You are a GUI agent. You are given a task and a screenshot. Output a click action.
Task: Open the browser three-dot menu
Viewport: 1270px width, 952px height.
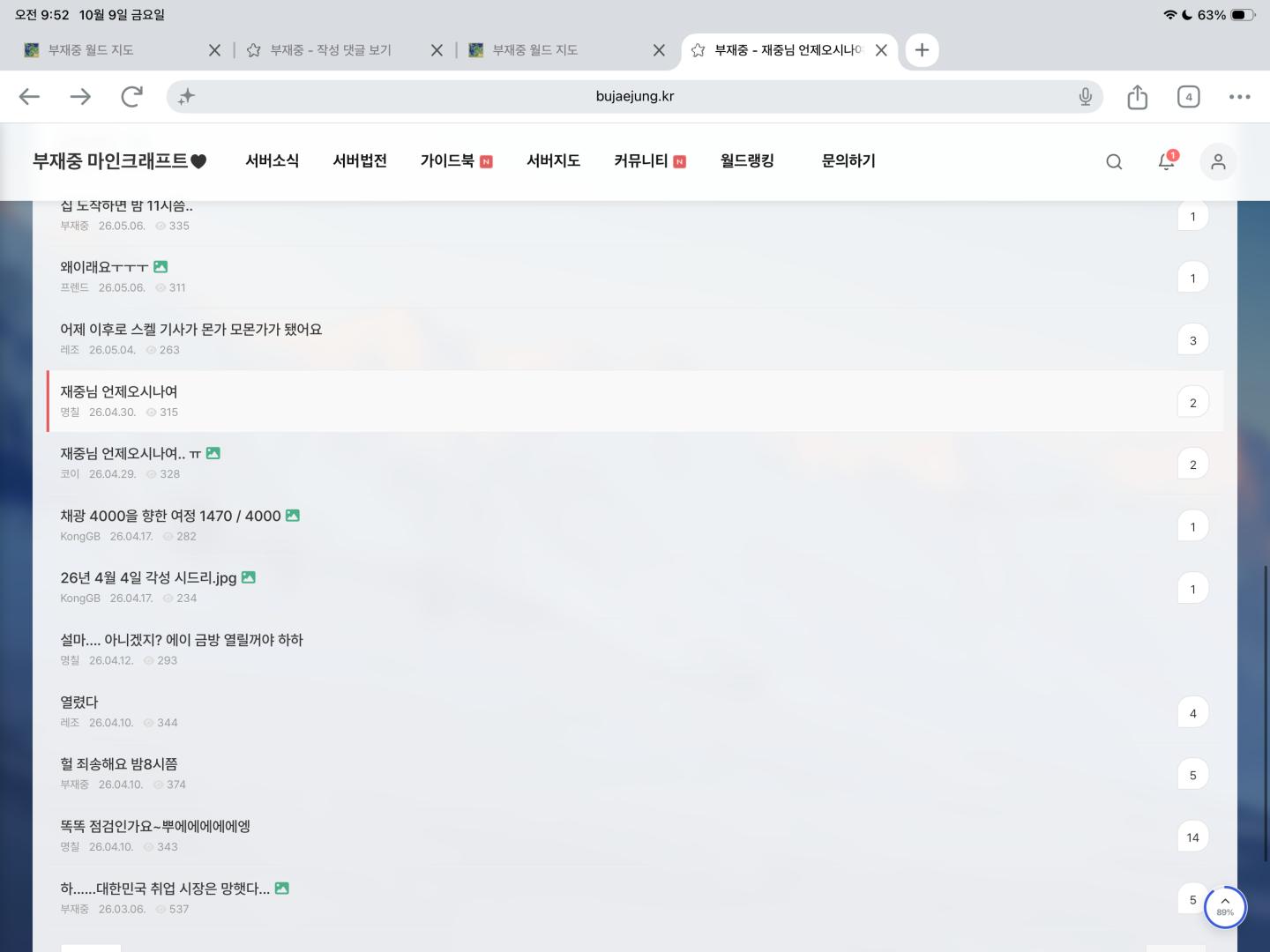click(x=1240, y=97)
